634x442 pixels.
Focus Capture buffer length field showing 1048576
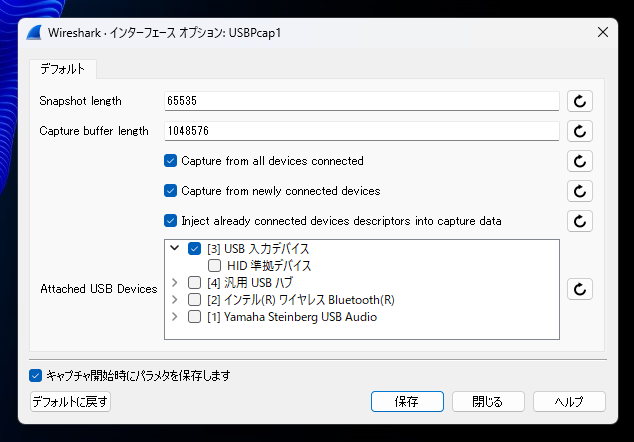click(x=361, y=131)
